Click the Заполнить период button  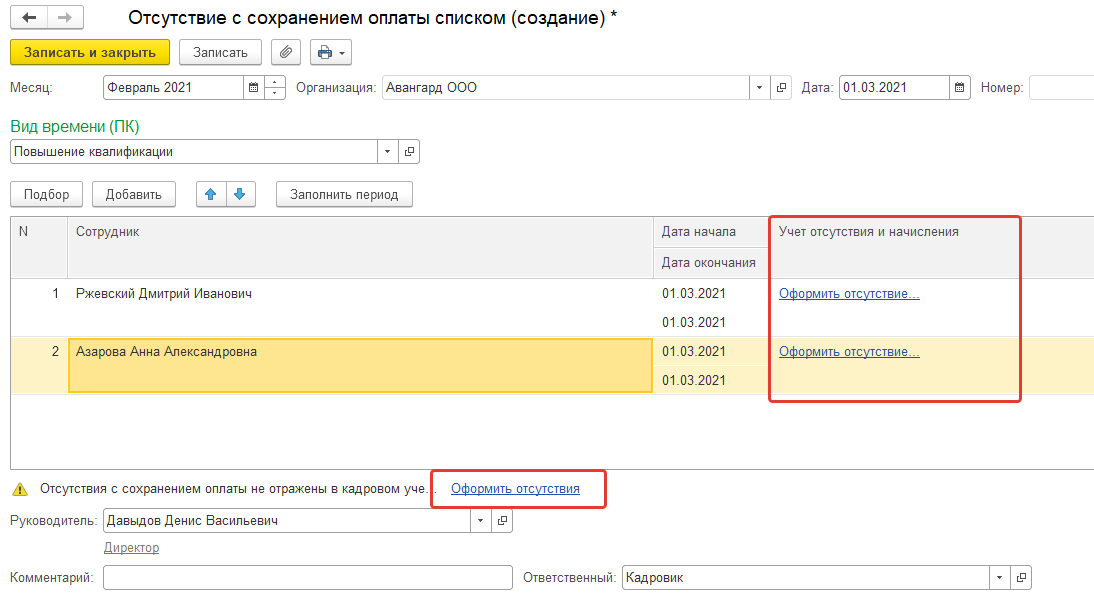point(344,194)
